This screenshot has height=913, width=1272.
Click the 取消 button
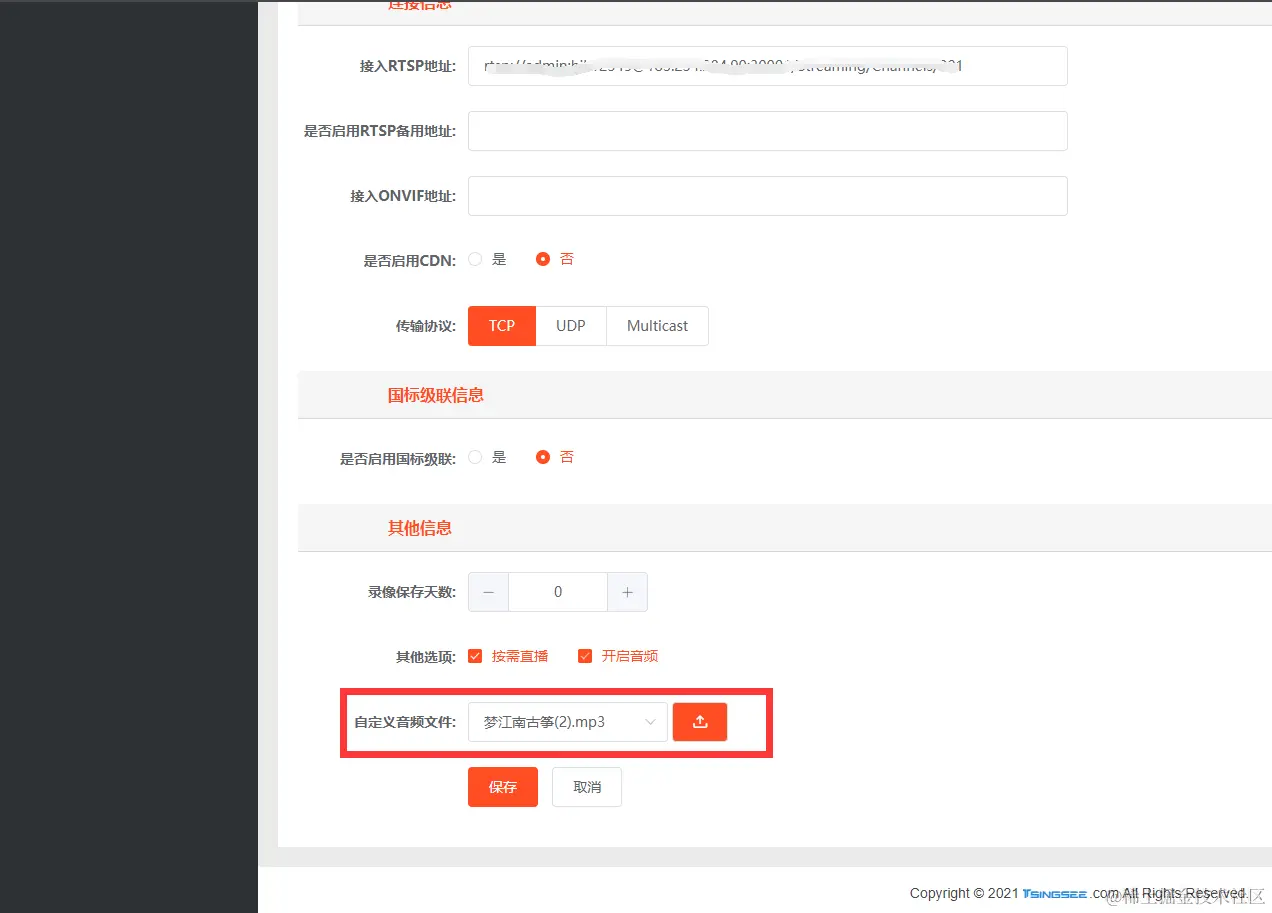point(587,787)
